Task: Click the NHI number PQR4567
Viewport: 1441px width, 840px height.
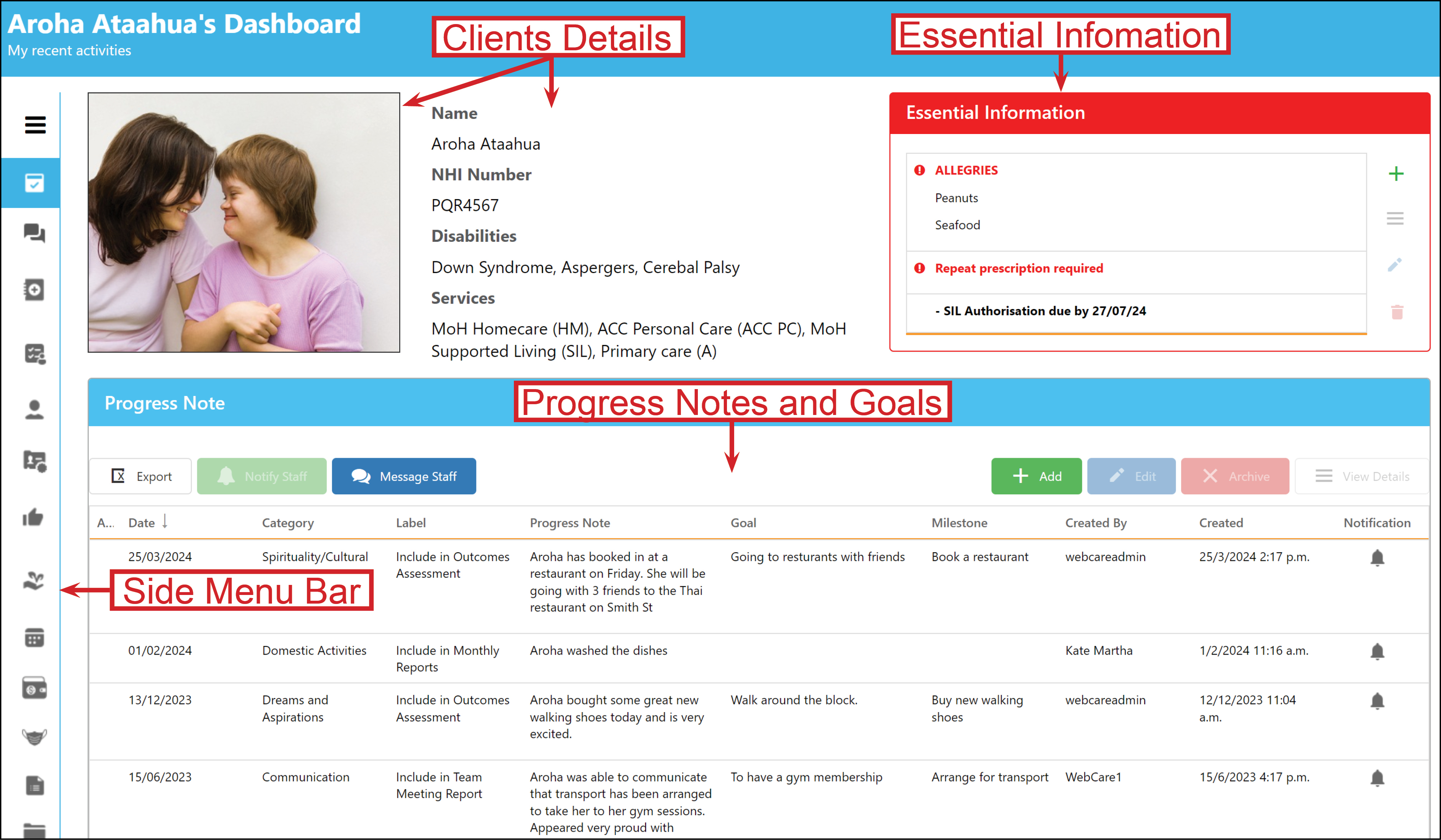Action: pos(464,205)
